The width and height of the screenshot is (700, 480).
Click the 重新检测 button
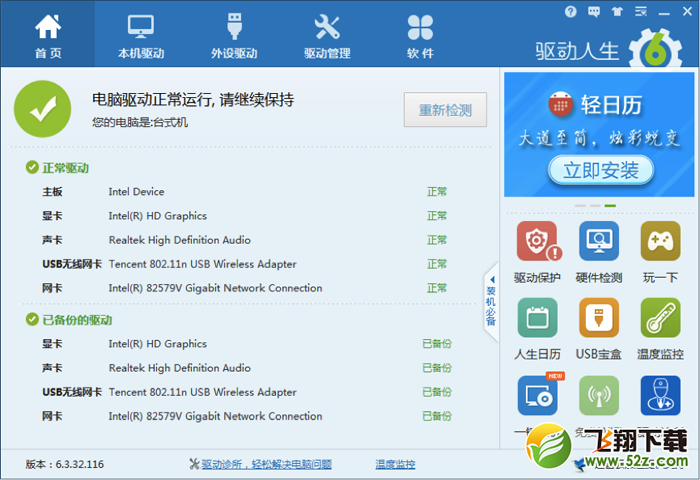pos(445,110)
